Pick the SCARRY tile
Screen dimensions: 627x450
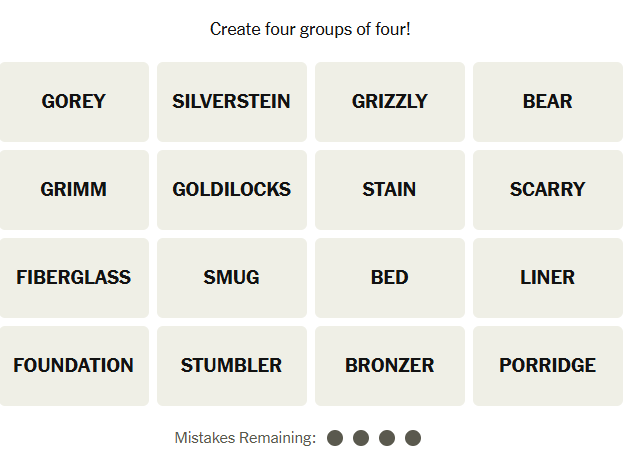(547, 190)
